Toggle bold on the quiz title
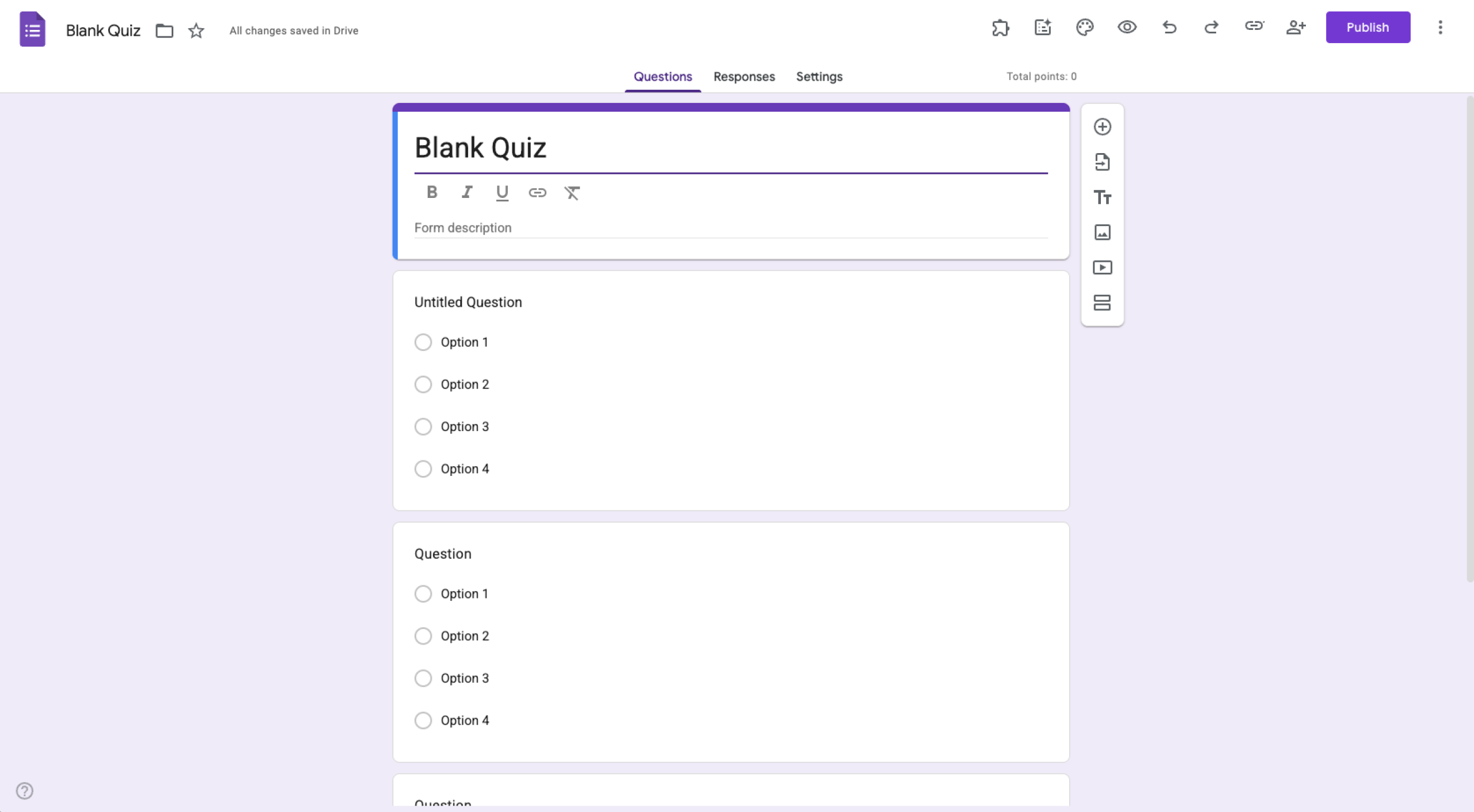The height and width of the screenshot is (812, 1474). 431,193
